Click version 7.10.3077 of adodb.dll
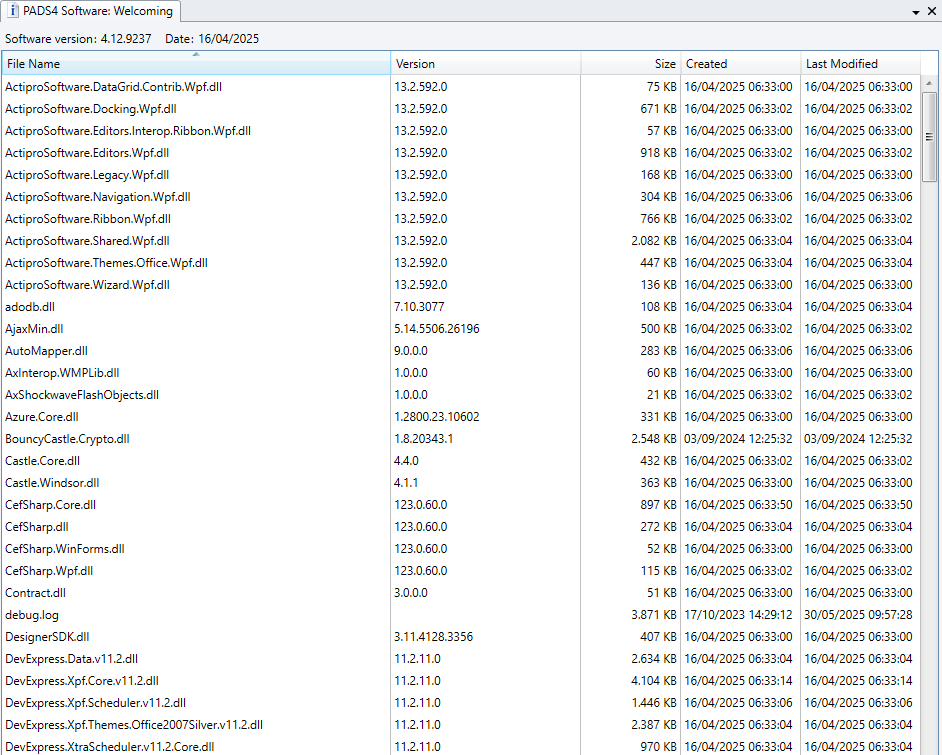The image size is (942, 755). tap(419, 307)
